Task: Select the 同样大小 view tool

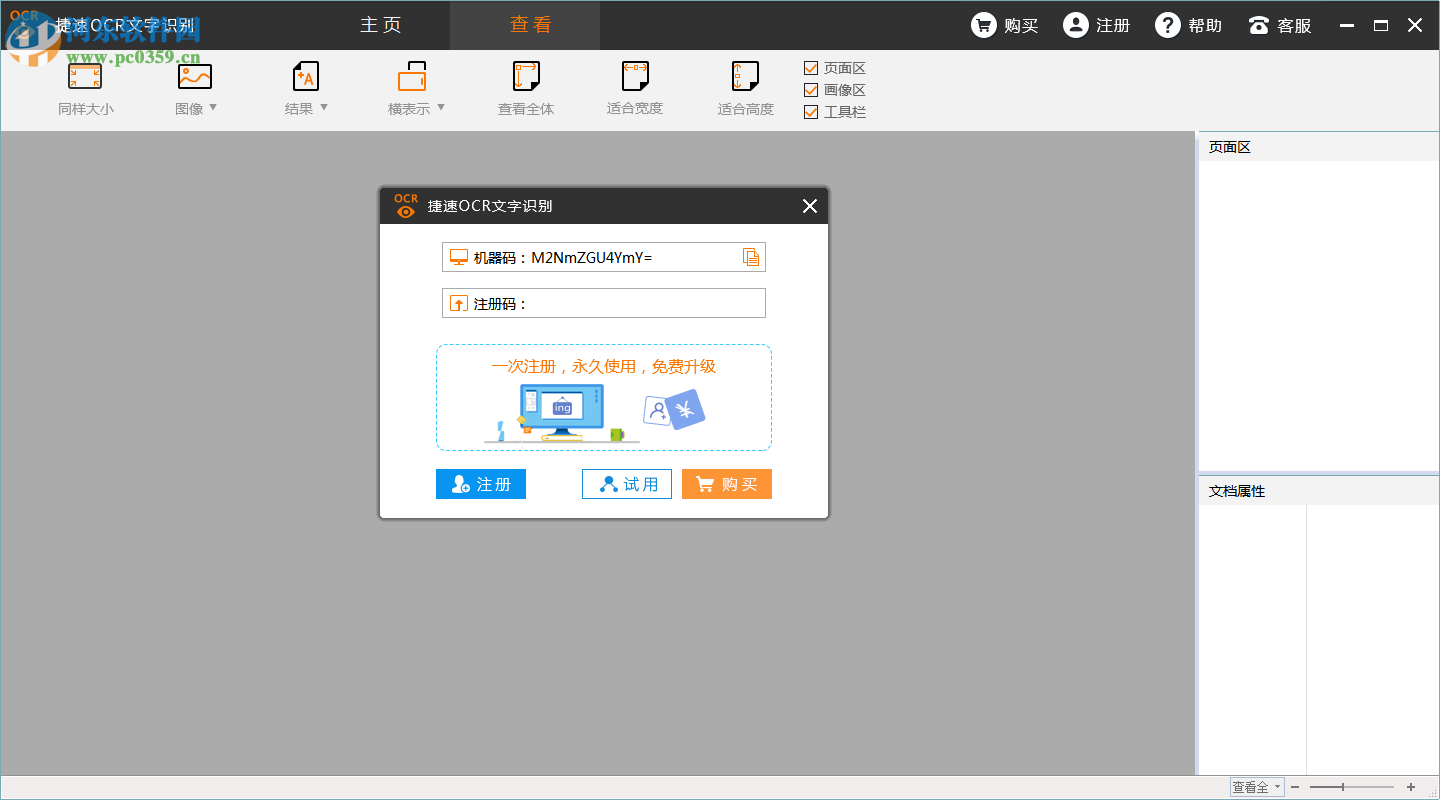Action: (x=85, y=89)
